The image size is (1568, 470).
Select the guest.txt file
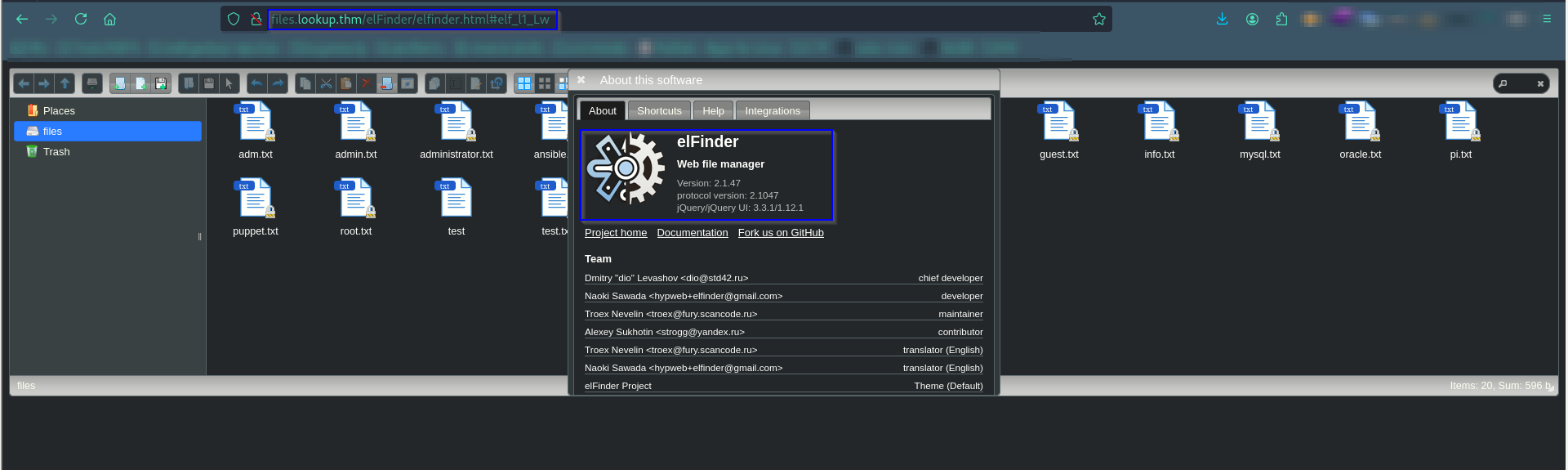click(1059, 131)
